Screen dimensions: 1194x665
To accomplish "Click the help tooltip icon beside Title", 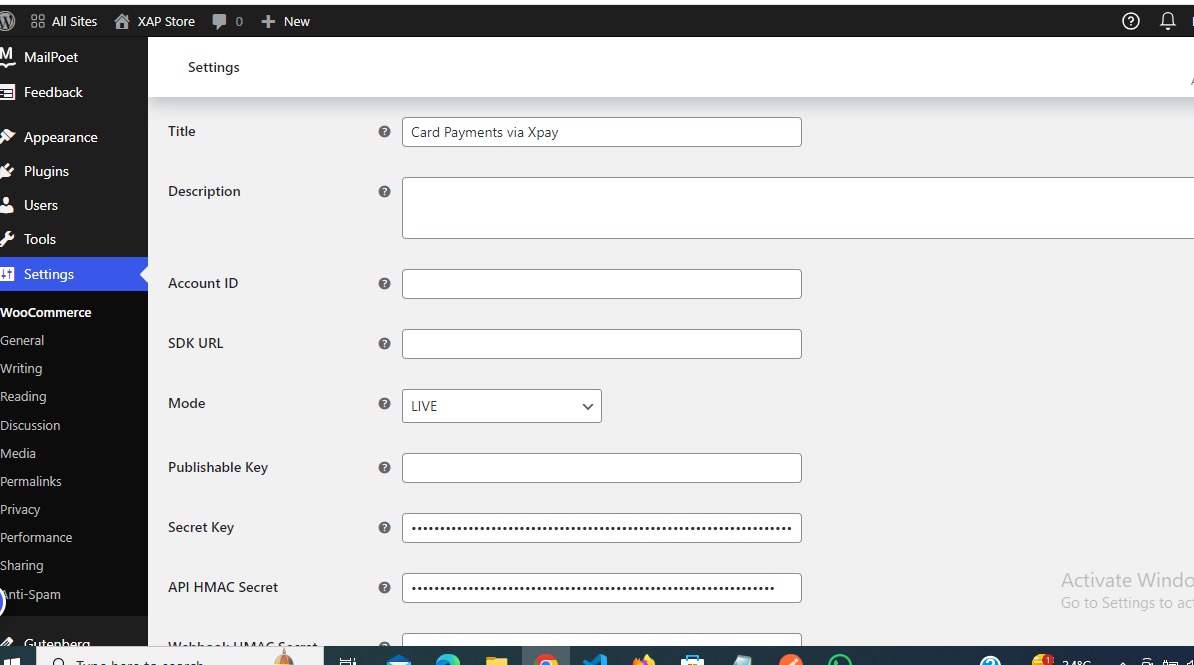I will [x=384, y=131].
